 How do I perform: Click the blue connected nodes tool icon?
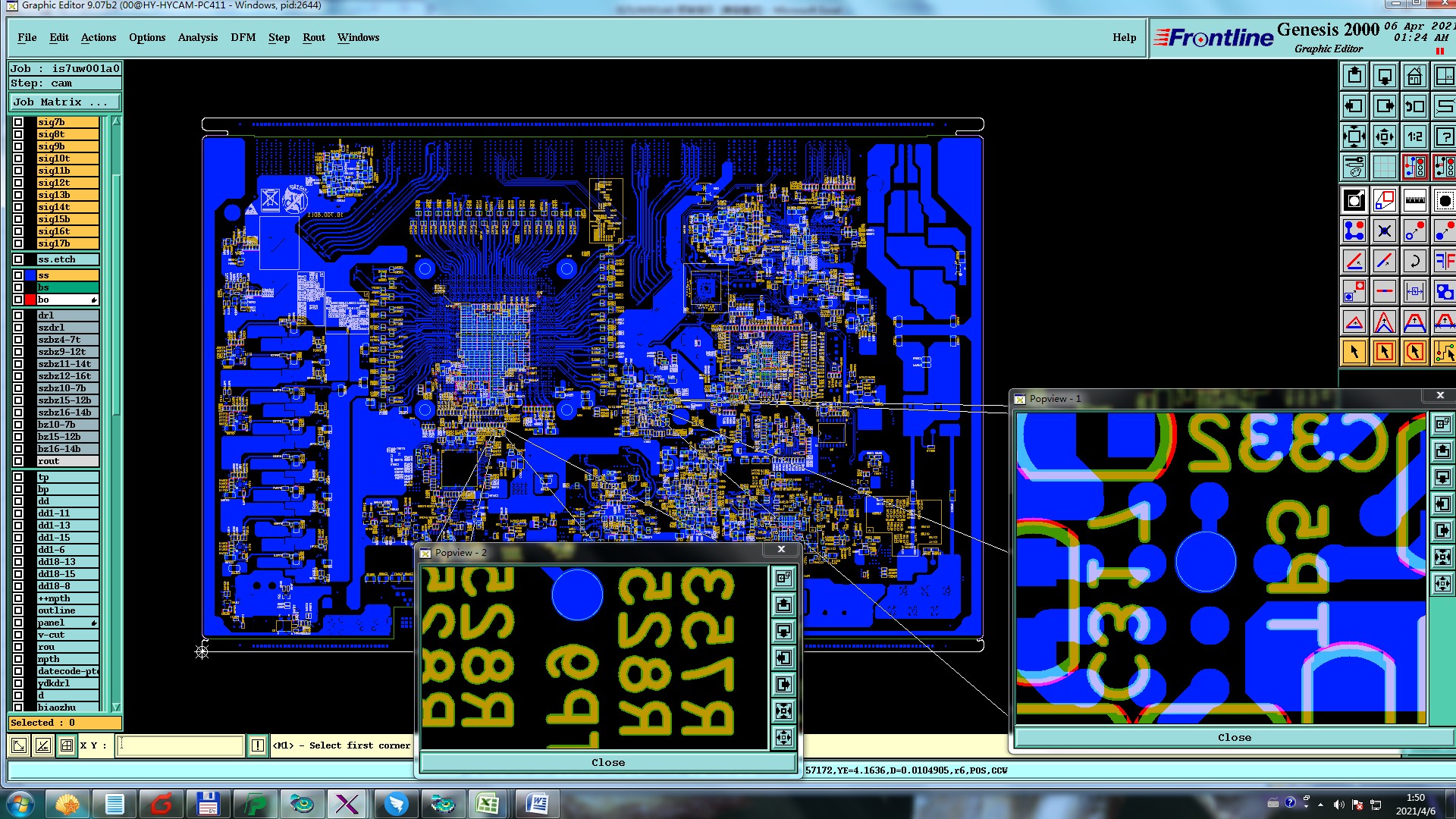(1354, 231)
